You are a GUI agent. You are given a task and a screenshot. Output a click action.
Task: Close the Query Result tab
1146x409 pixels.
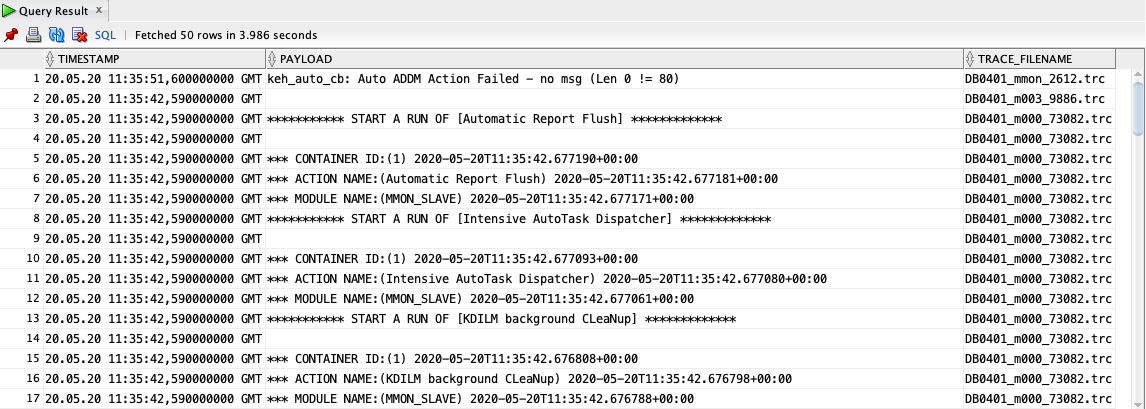[x=100, y=10]
